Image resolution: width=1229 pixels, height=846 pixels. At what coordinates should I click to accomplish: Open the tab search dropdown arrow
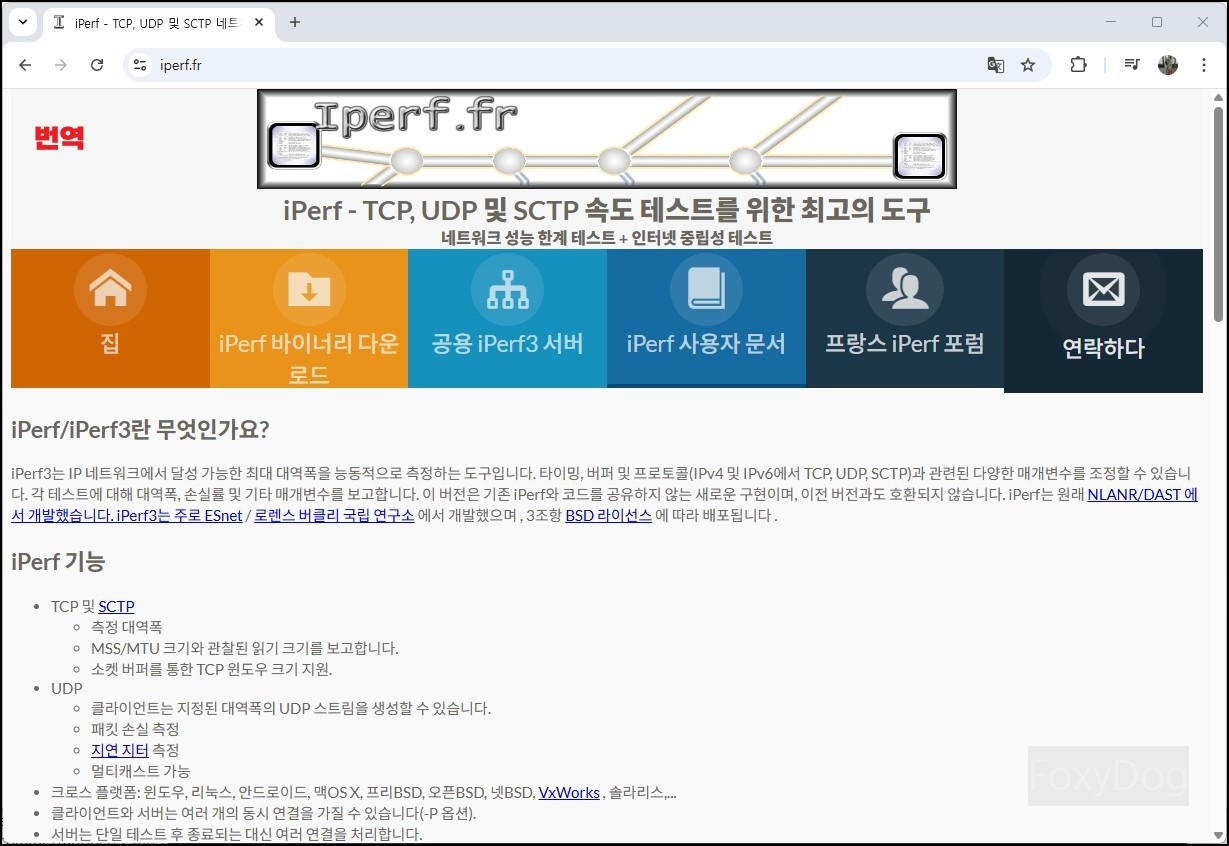23,22
